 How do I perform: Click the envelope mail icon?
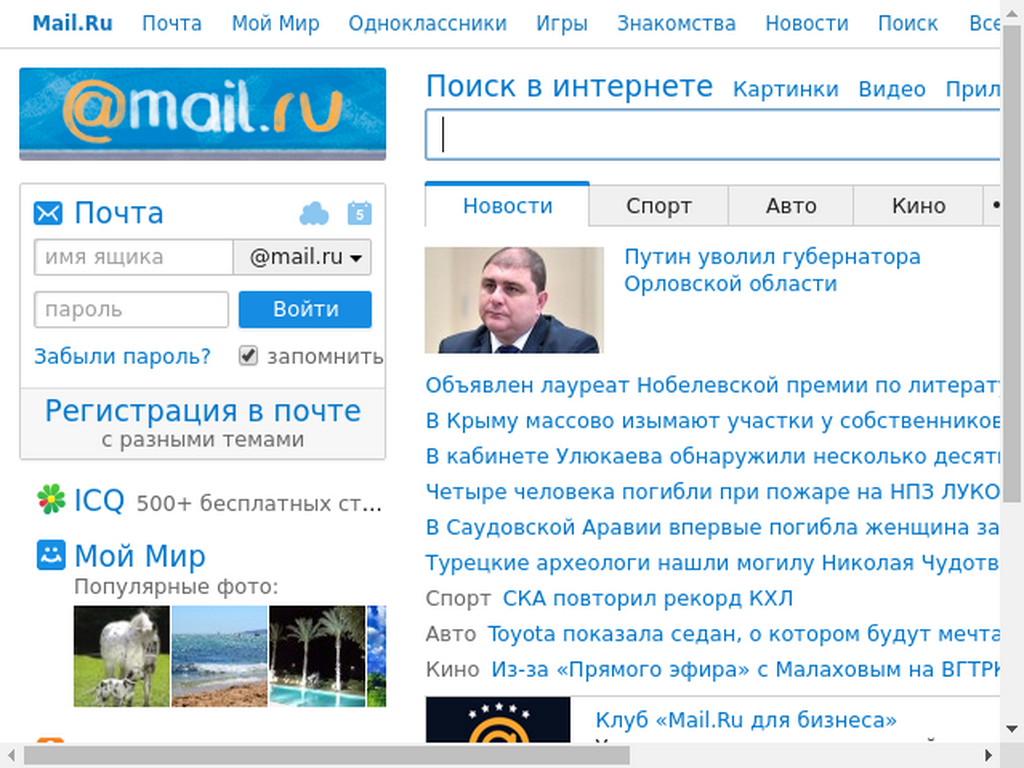coord(48,214)
